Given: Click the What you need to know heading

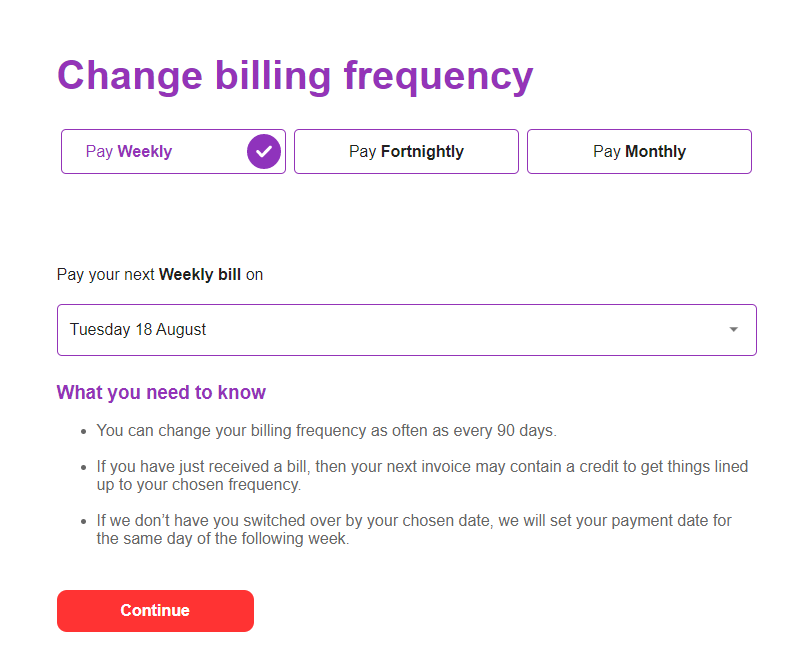Looking at the screenshot, I should 161,393.
